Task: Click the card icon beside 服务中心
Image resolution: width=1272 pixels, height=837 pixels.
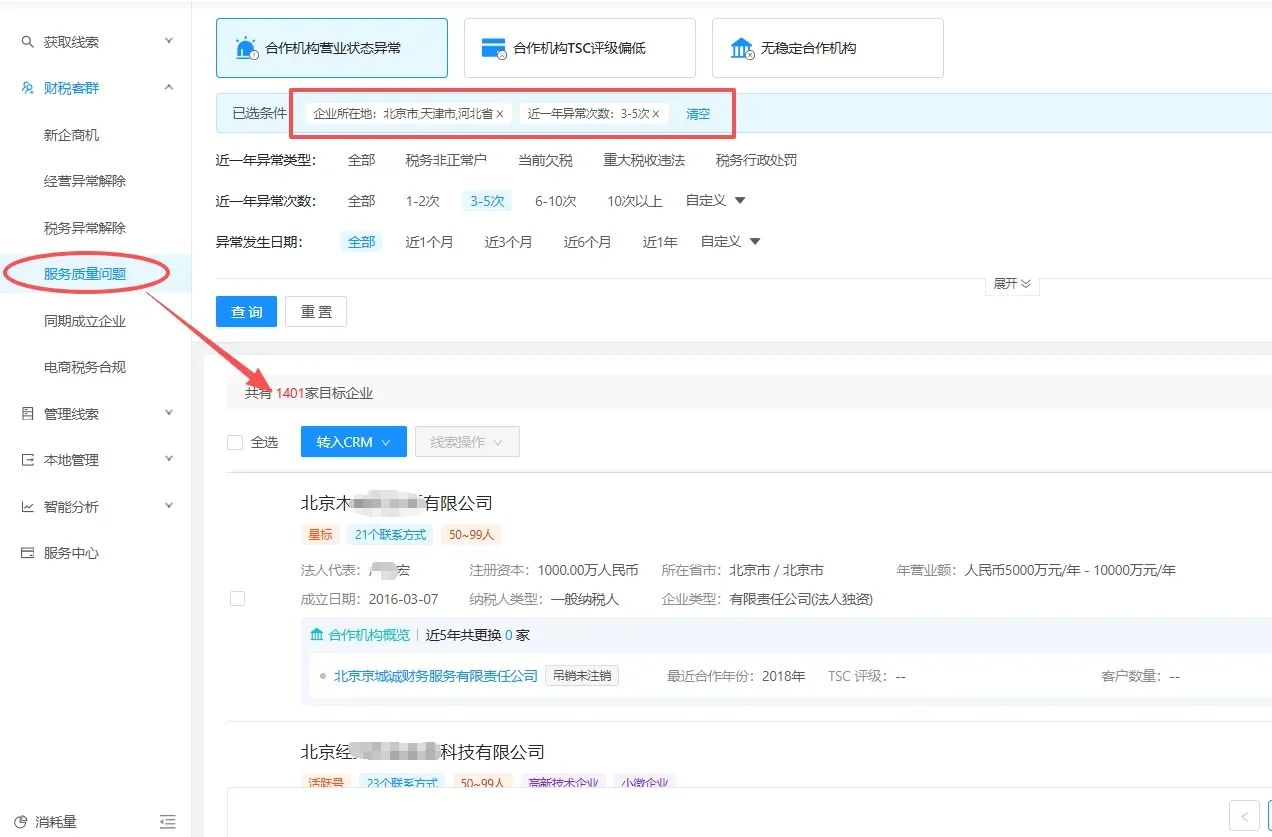Action: (x=28, y=553)
